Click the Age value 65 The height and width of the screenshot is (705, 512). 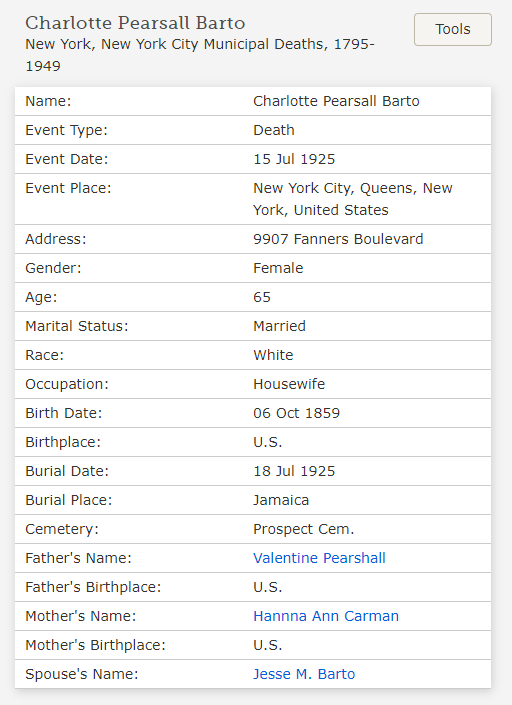click(x=262, y=297)
